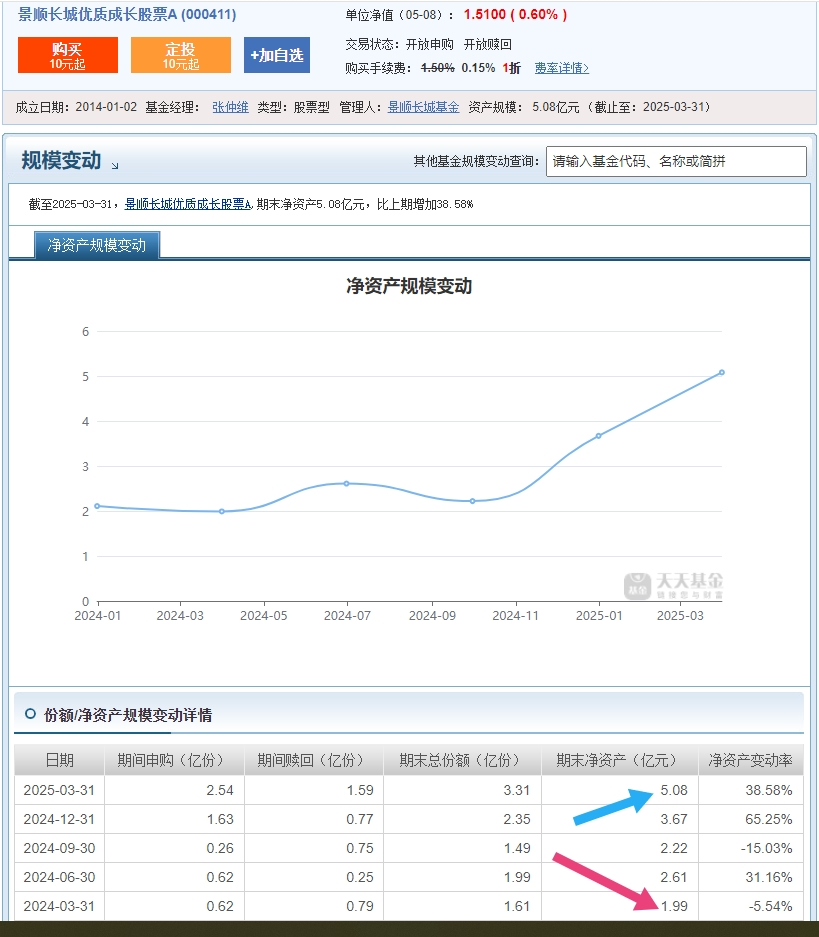The image size is (819, 937).
Task: Click the chart data point near 2025-01
Action: (x=599, y=436)
